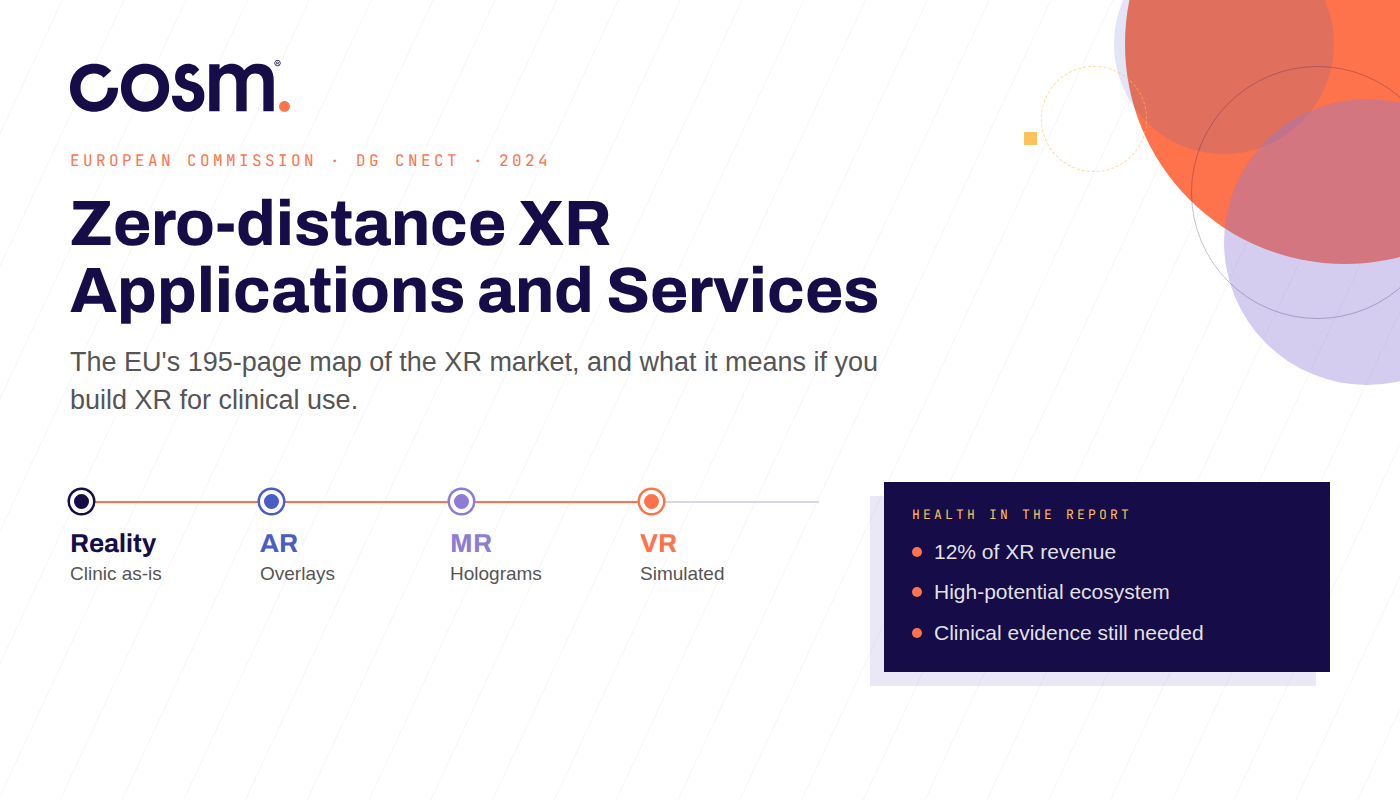Click the "12% of XR revenue" bullet
Viewport: 1400px width, 800px height.
pos(1014,552)
